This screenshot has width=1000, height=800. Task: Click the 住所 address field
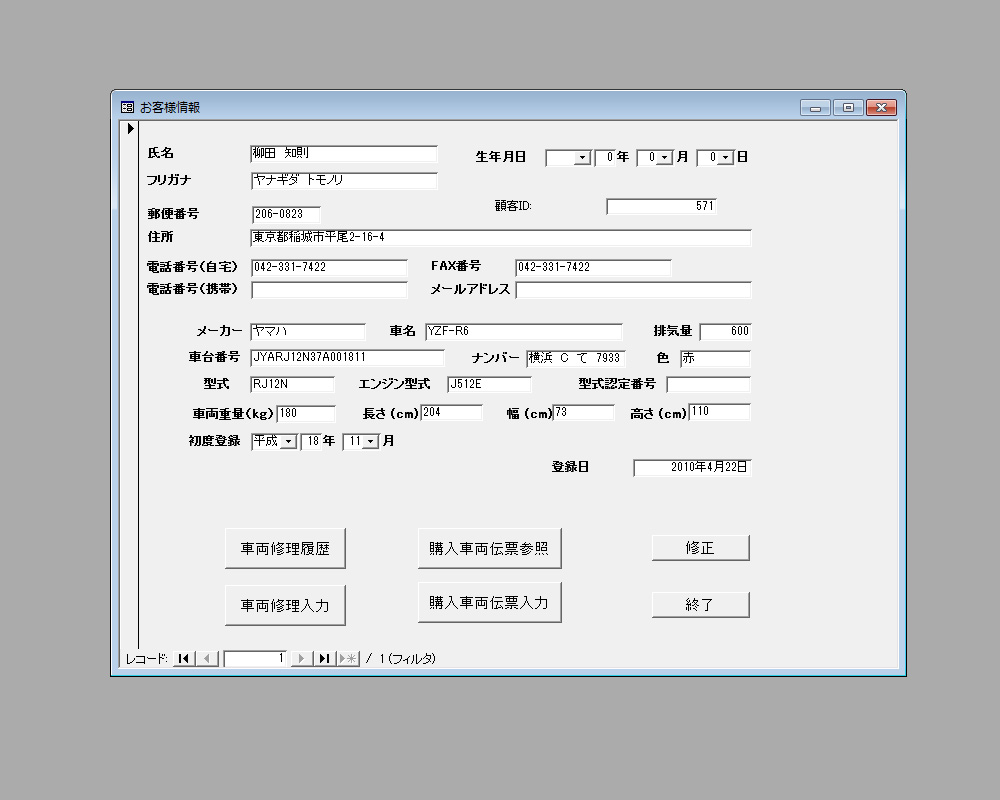pyautogui.click(x=500, y=238)
